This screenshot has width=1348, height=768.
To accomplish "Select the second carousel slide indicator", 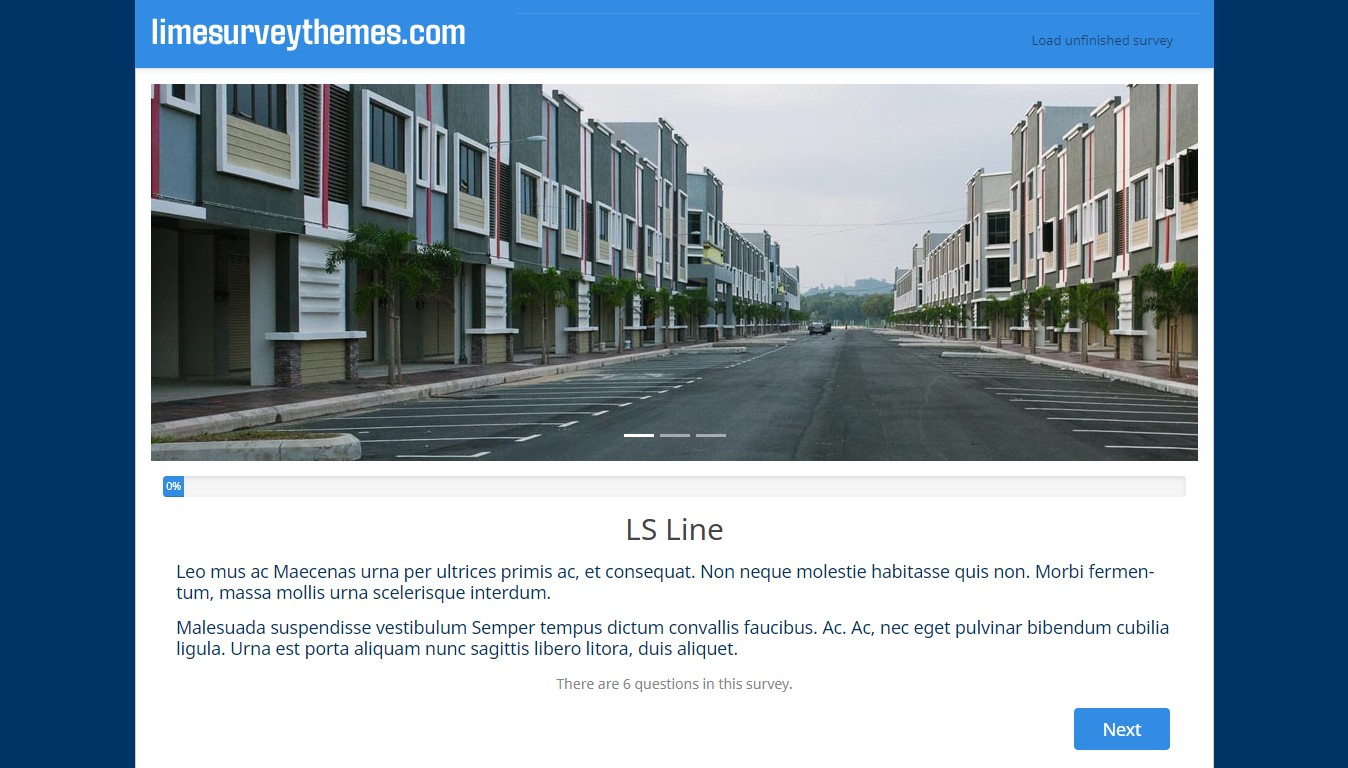I will coord(675,435).
